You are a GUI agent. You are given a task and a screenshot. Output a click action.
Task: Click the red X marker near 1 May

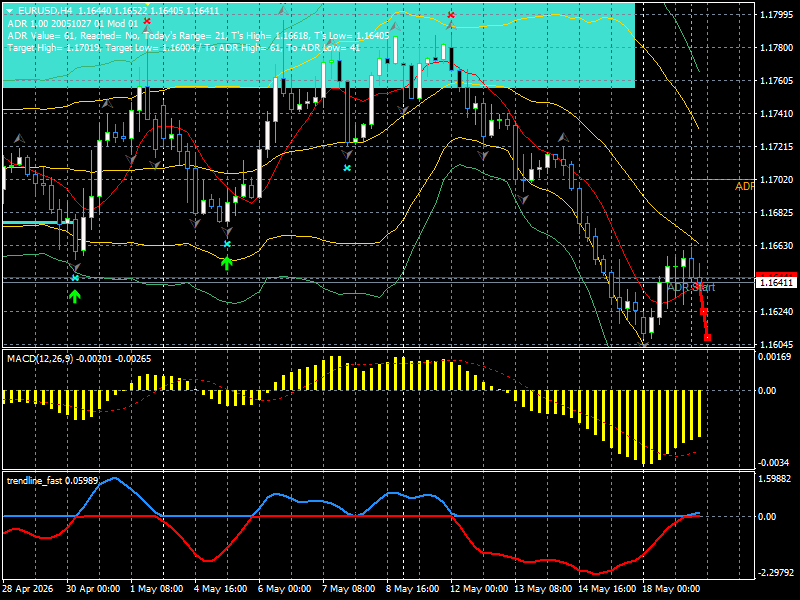point(147,21)
